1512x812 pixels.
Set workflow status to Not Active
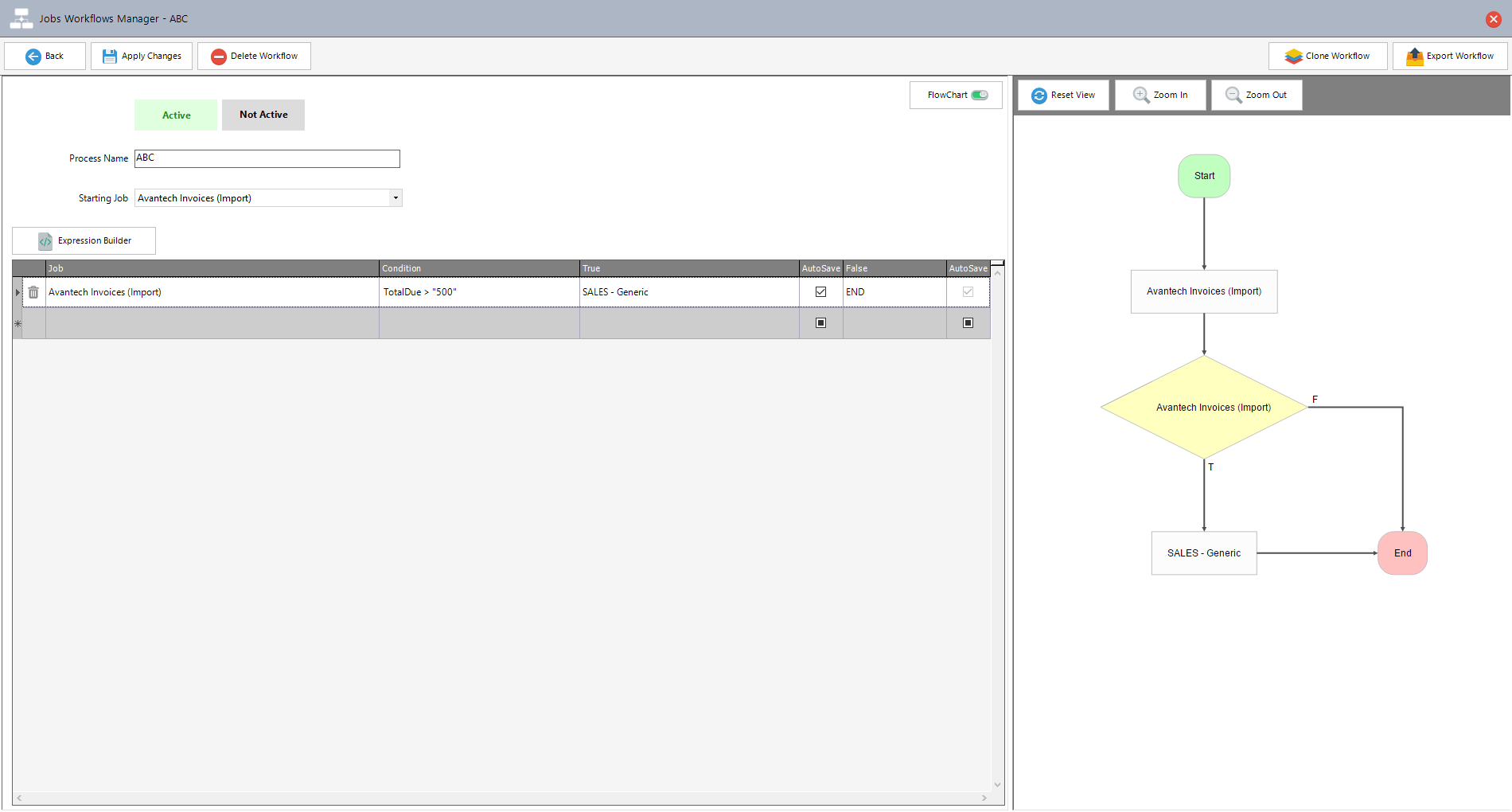tap(263, 115)
